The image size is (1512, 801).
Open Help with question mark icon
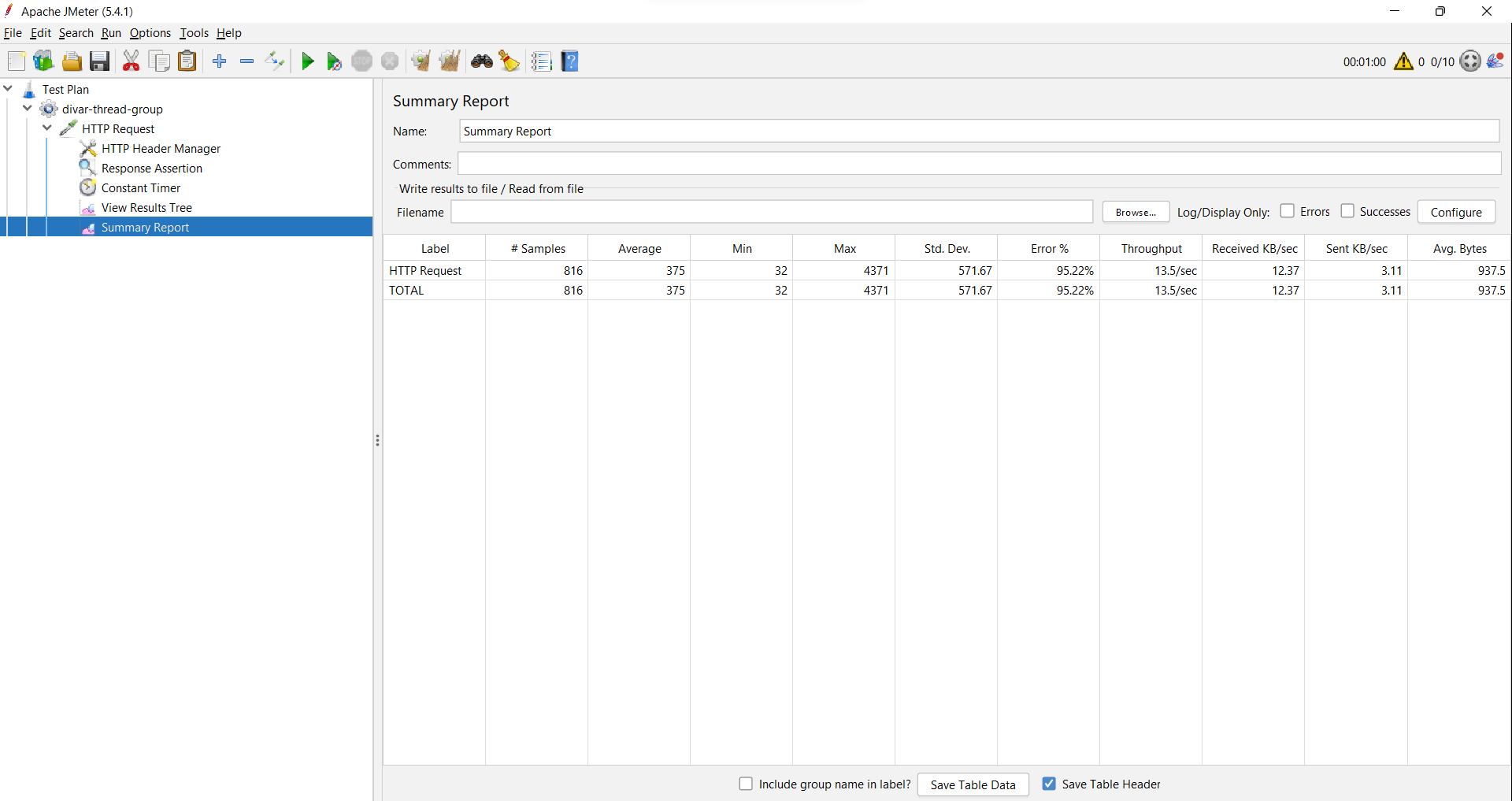pos(570,61)
